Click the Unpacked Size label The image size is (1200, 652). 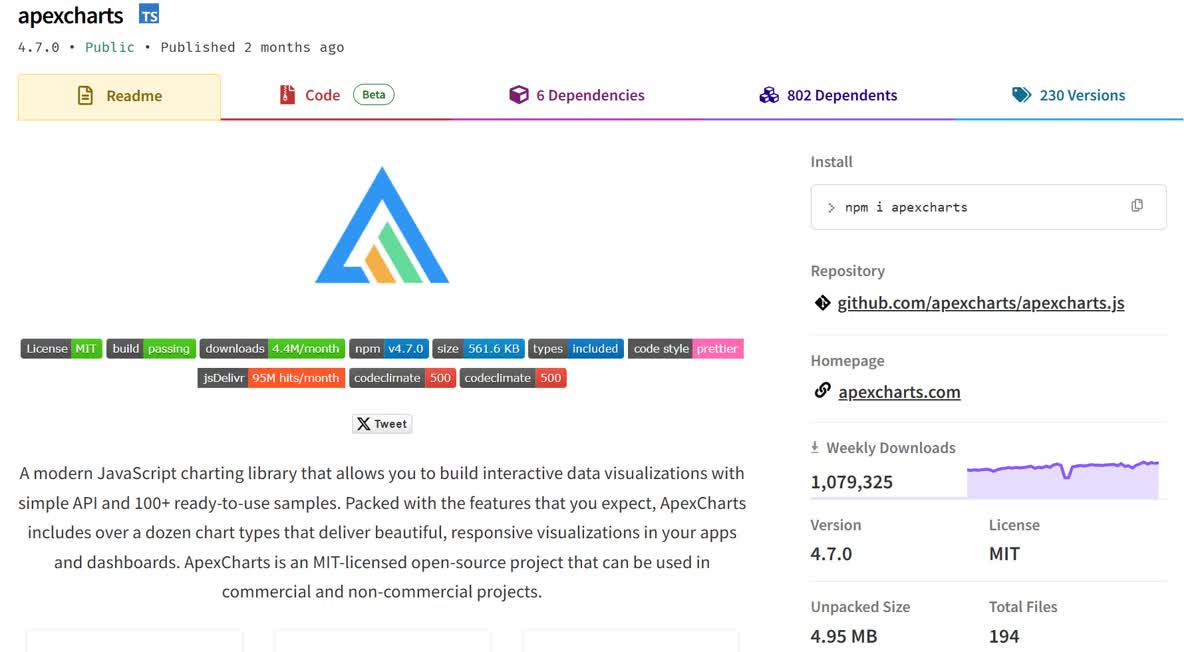(x=861, y=607)
